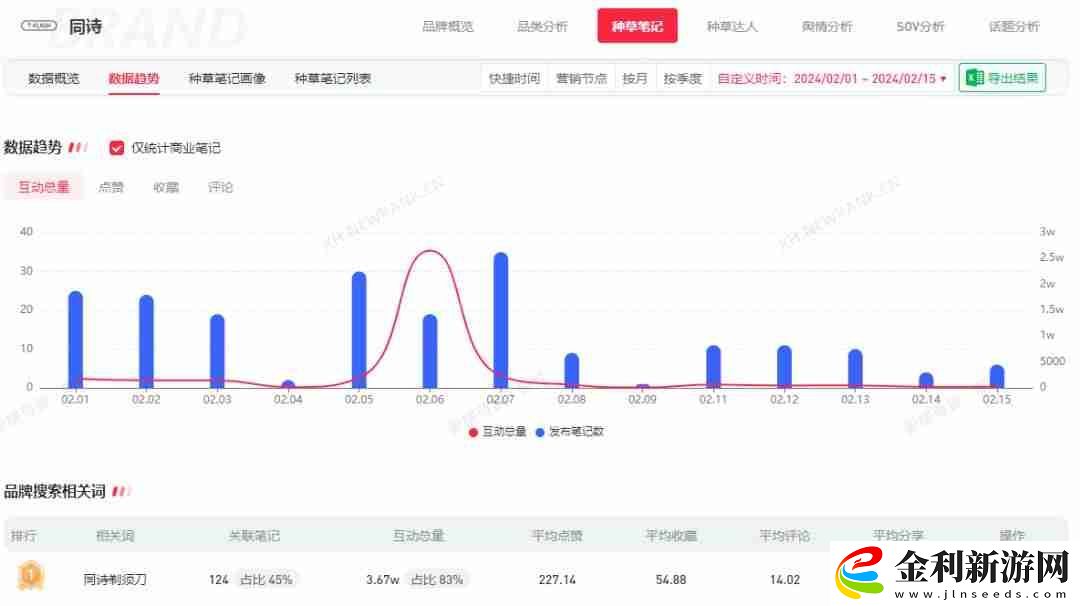
Task: Click the Excel icon in 导出结果
Action: tap(975, 78)
